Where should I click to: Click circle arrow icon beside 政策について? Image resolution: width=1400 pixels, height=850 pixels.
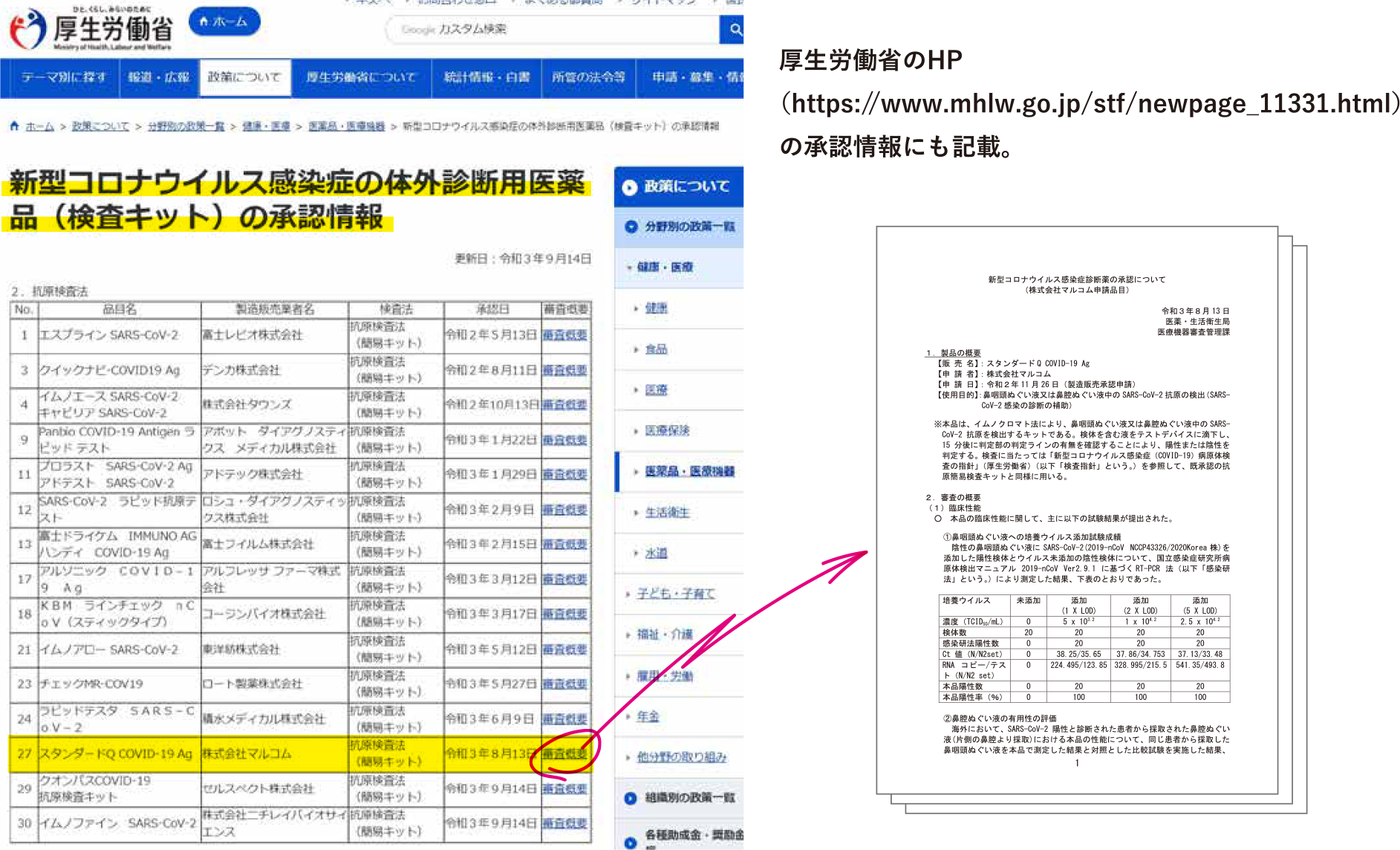[629, 187]
